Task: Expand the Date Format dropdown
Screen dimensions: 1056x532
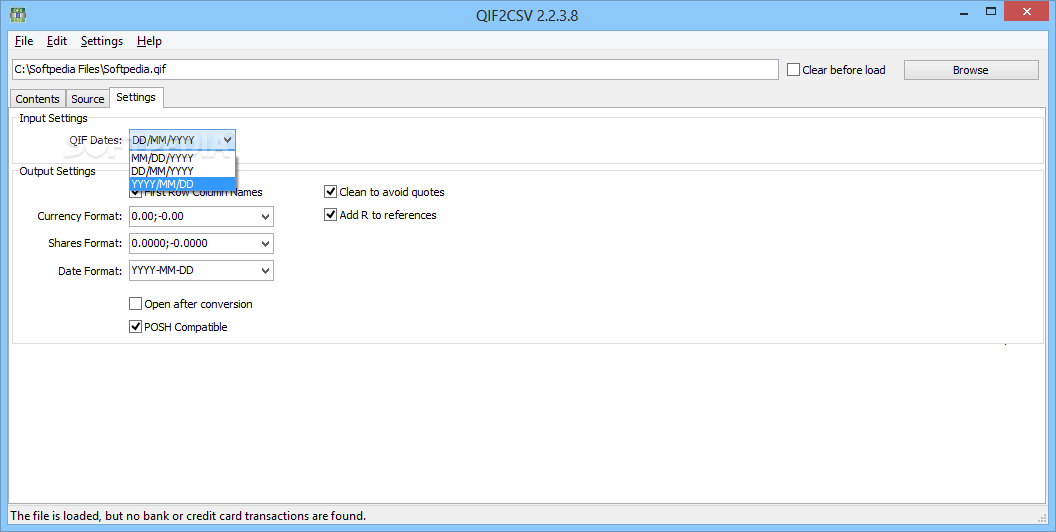Action: [265, 271]
